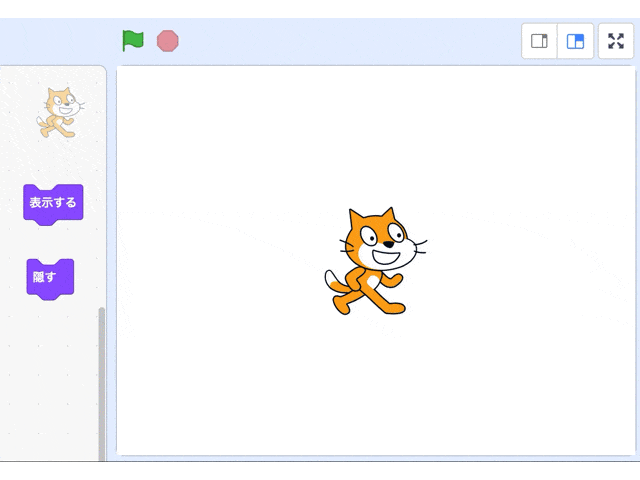Select the 隠す hide block
Screen dimensions: 640x480
pyautogui.click(x=50, y=279)
